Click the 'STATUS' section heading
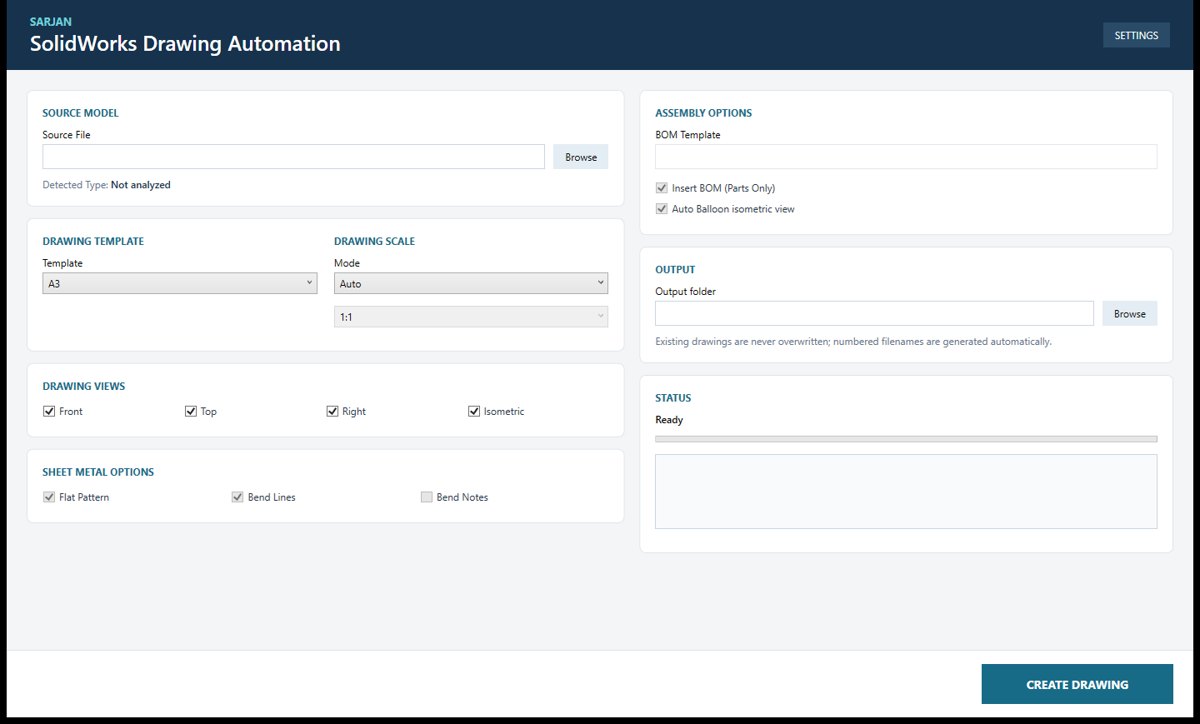The image size is (1200, 724). click(673, 398)
